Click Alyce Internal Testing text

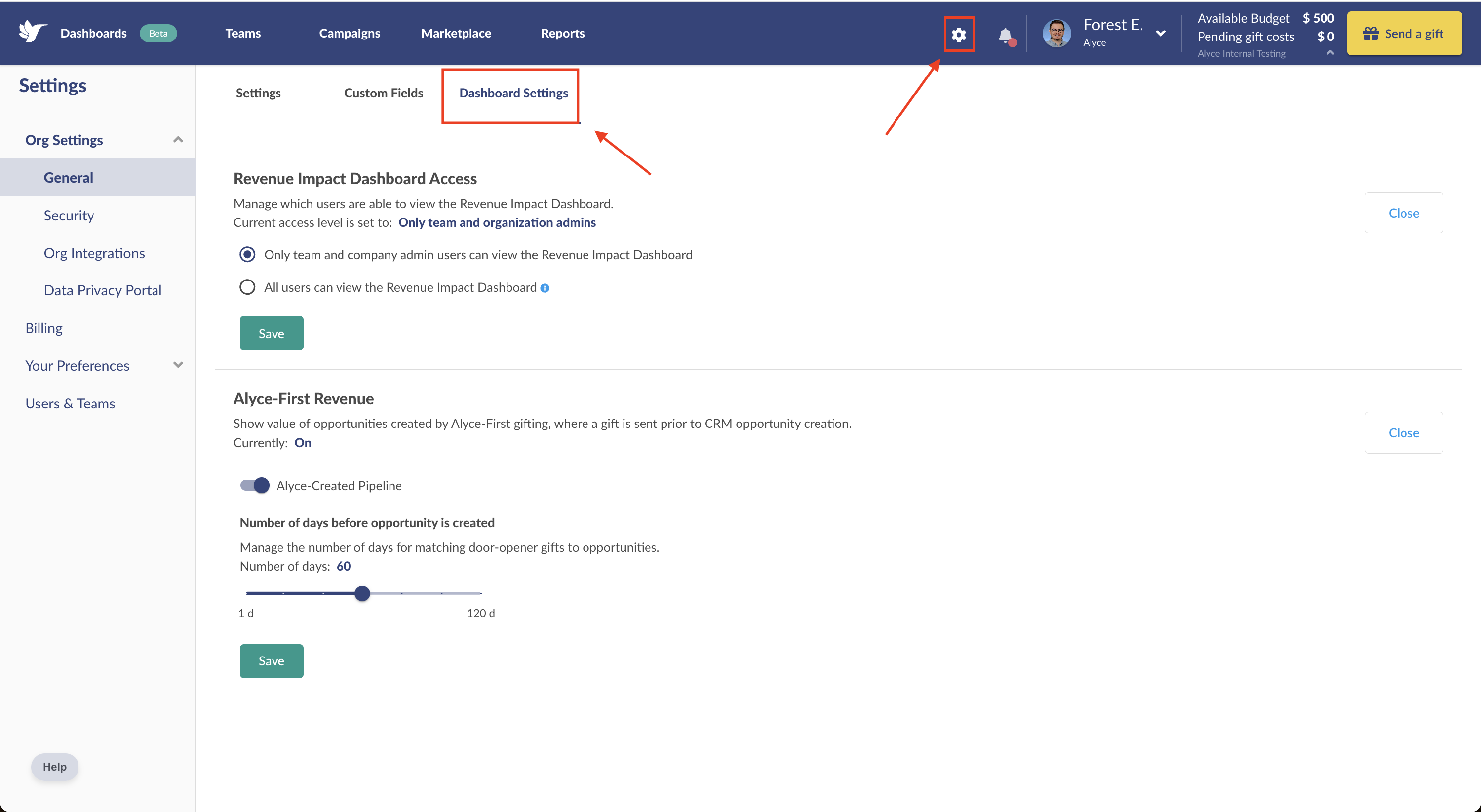click(x=1241, y=53)
